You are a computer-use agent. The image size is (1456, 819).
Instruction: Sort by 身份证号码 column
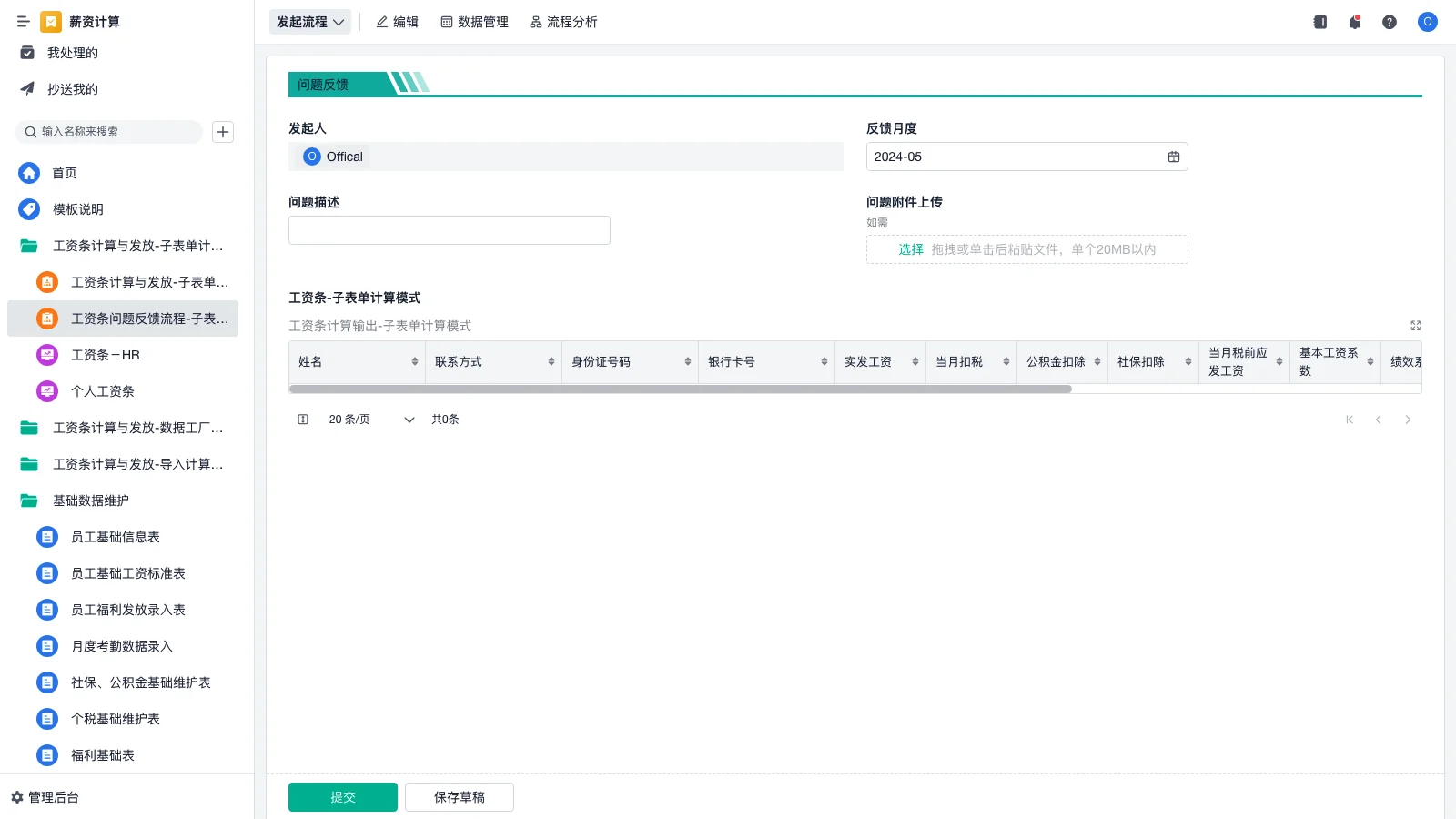[x=688, y=361]
